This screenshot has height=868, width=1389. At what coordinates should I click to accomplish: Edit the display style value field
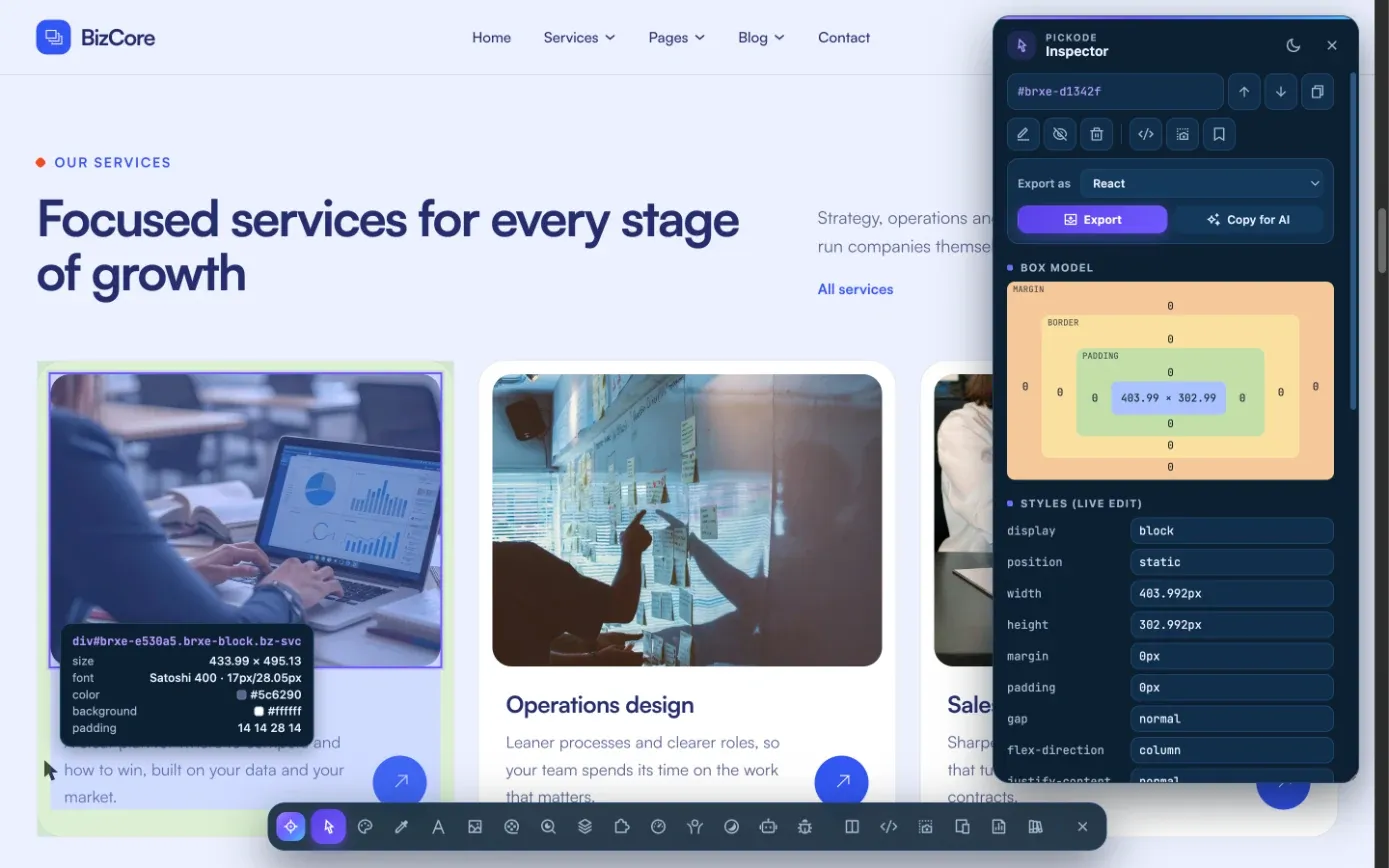[x=1232, y=531]
